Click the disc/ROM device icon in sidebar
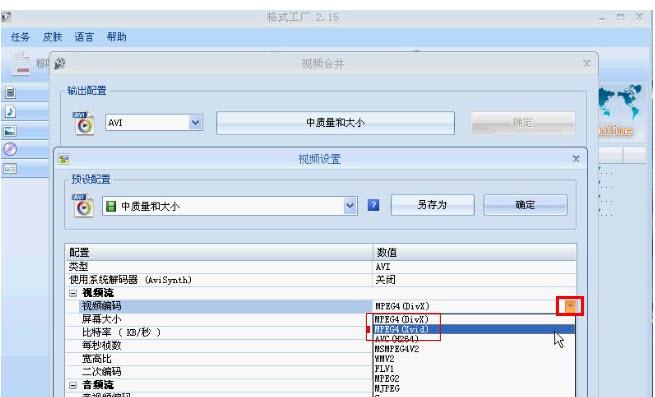The width and height of the screenshot is (655, 397). 10,149
